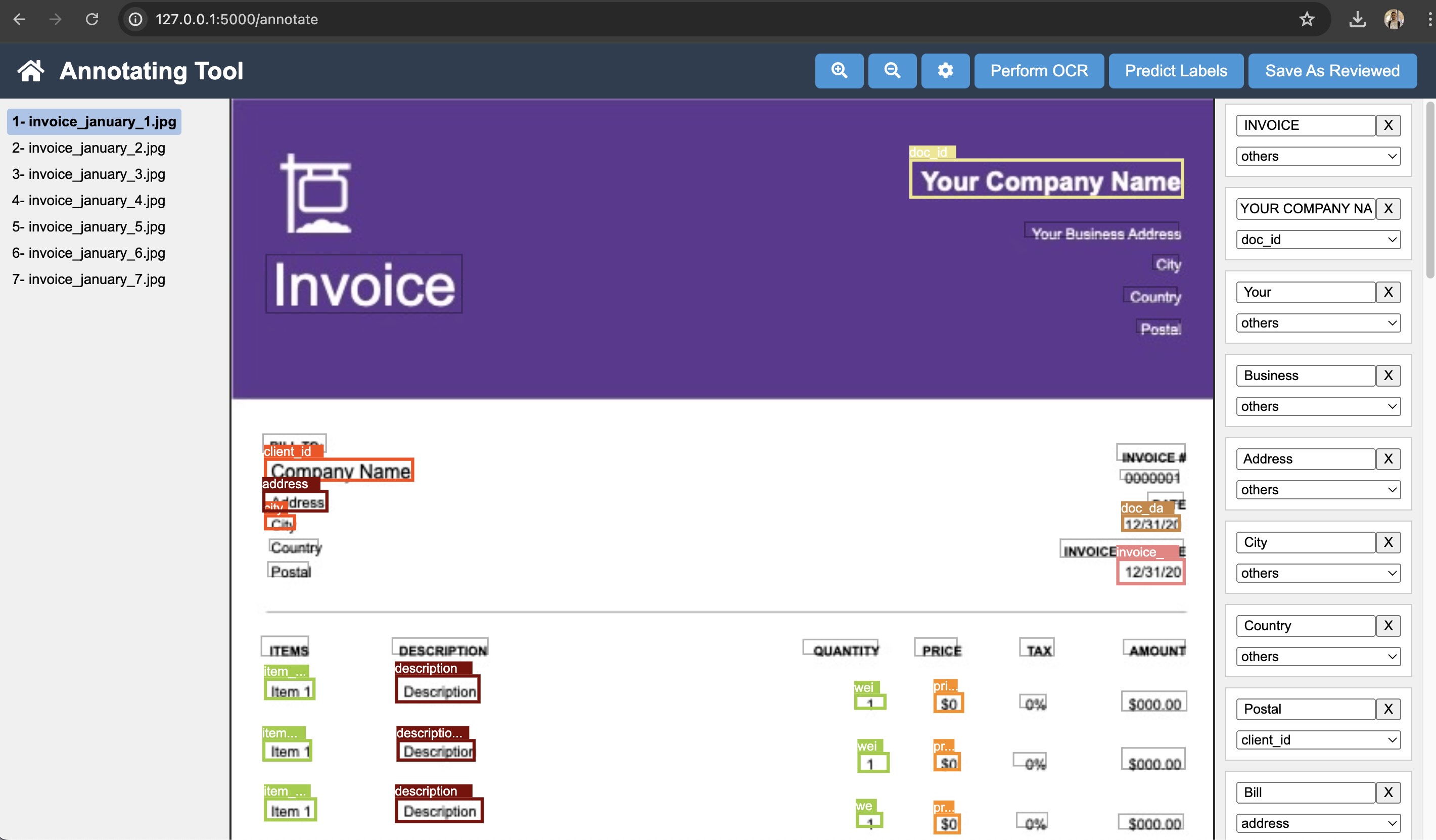Click the Predict Labels button
The image size is (1436, 840).
(1175, 71)
